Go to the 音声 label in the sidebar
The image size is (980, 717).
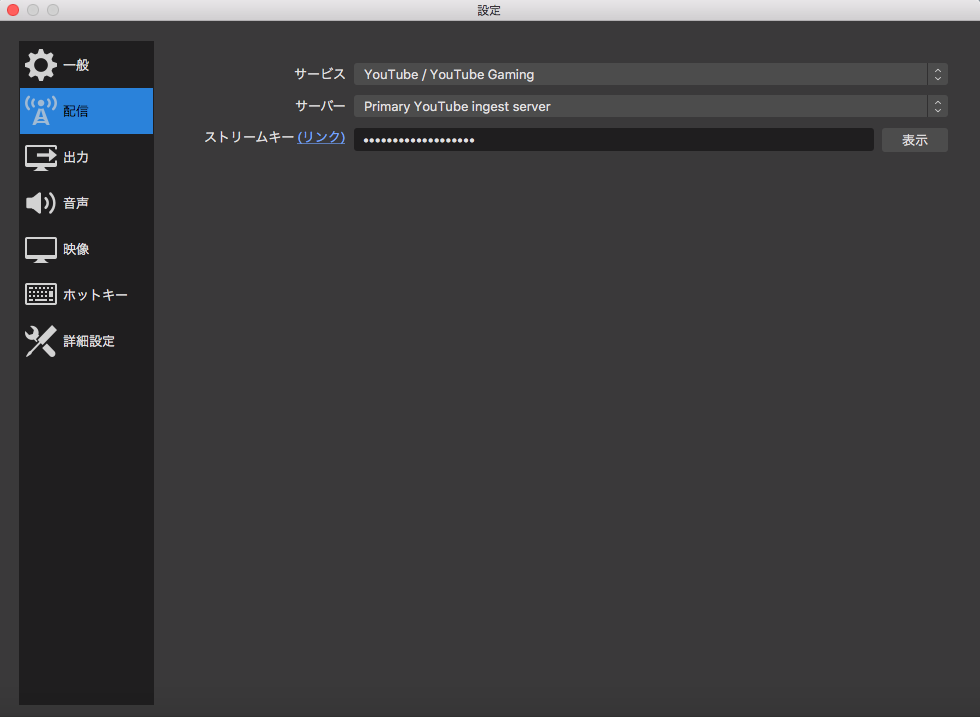pos(76,203)
